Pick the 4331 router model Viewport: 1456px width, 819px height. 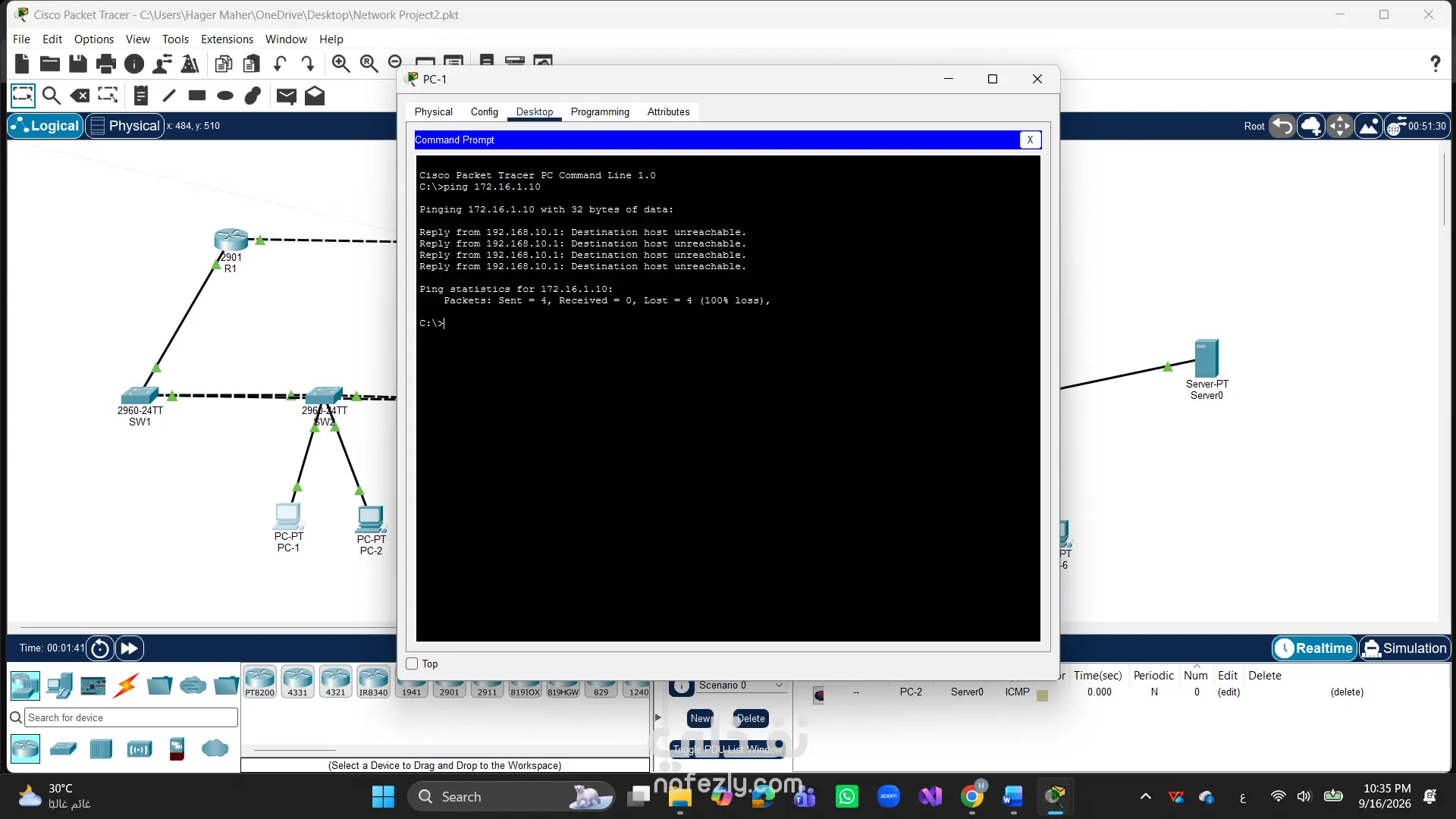coord(297,682)
